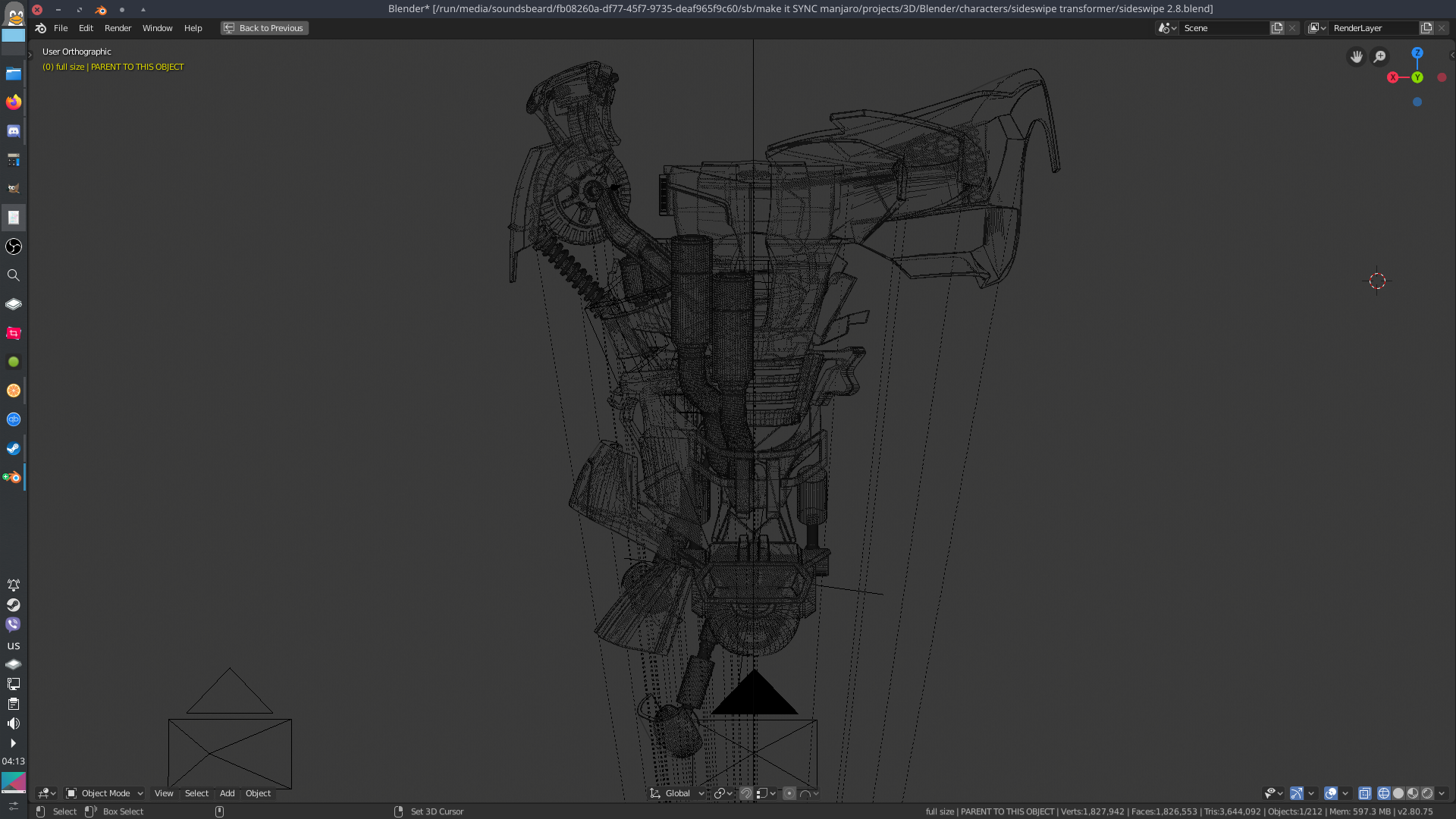The image size is (1456, 819).
Task: Click the Back to Previous button
Action: click(x=264, y=28)
